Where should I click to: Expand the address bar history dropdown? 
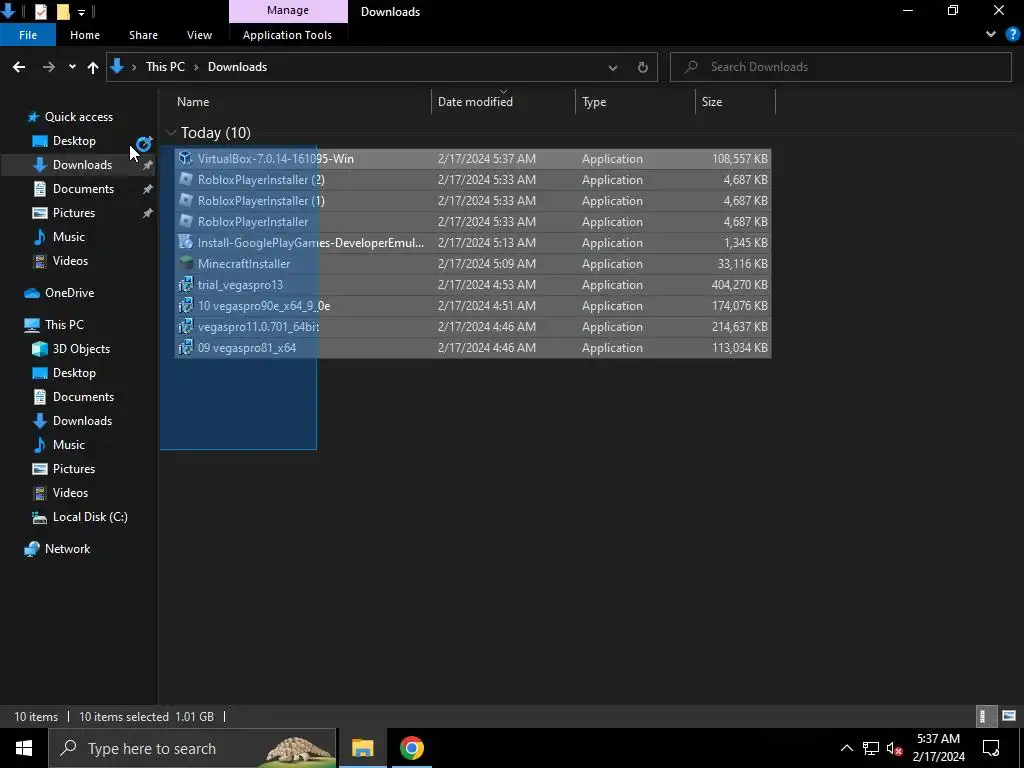613,67
